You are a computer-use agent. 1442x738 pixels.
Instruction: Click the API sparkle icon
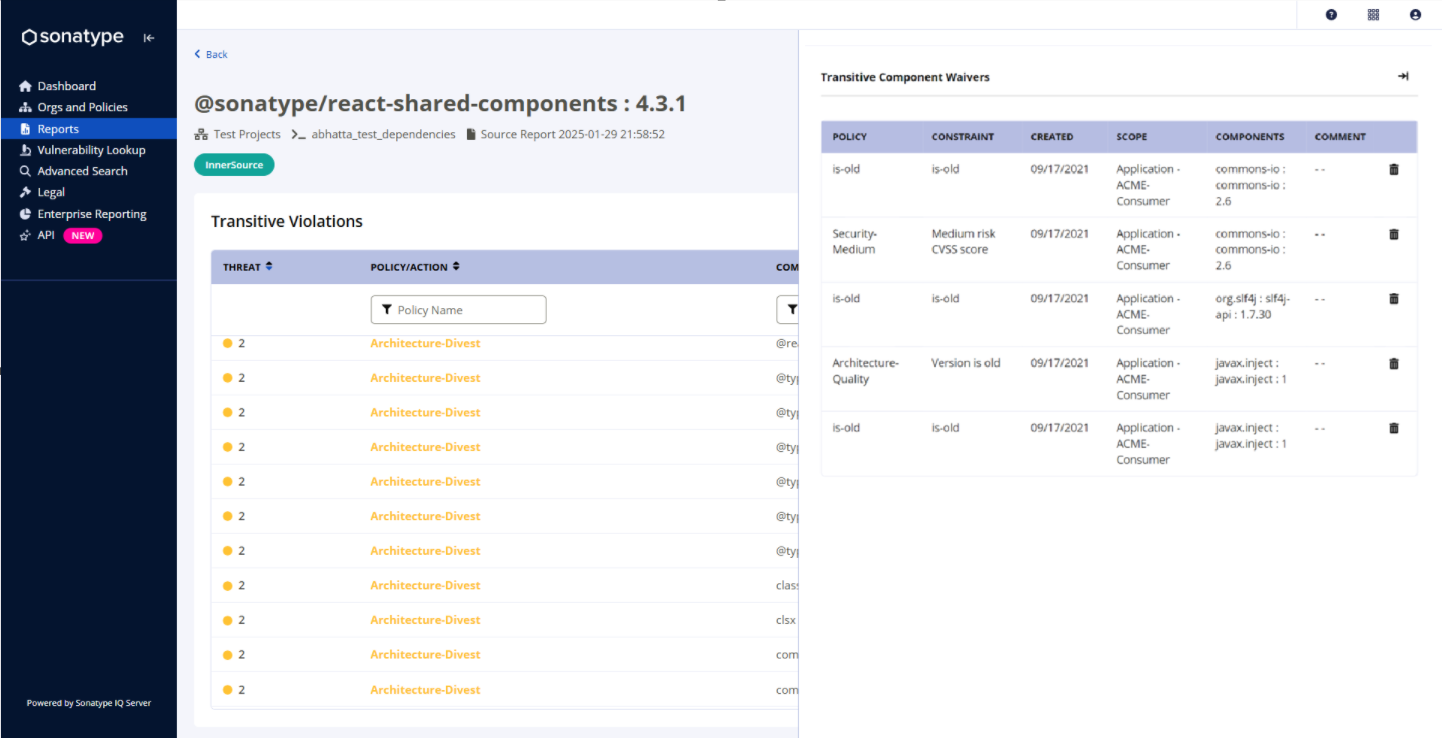tap(26, 236)
